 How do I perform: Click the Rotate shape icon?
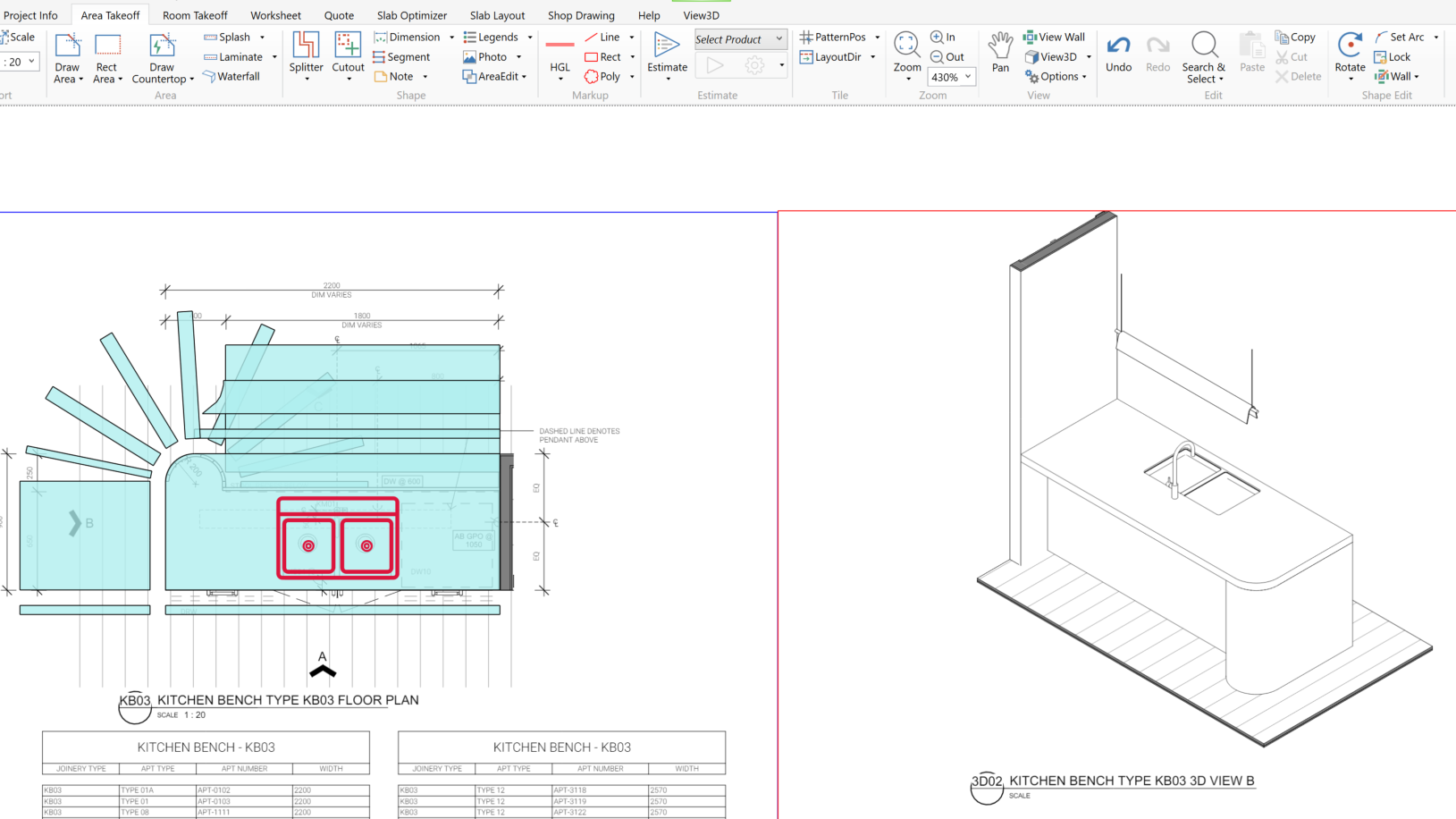click(1350, 46)
